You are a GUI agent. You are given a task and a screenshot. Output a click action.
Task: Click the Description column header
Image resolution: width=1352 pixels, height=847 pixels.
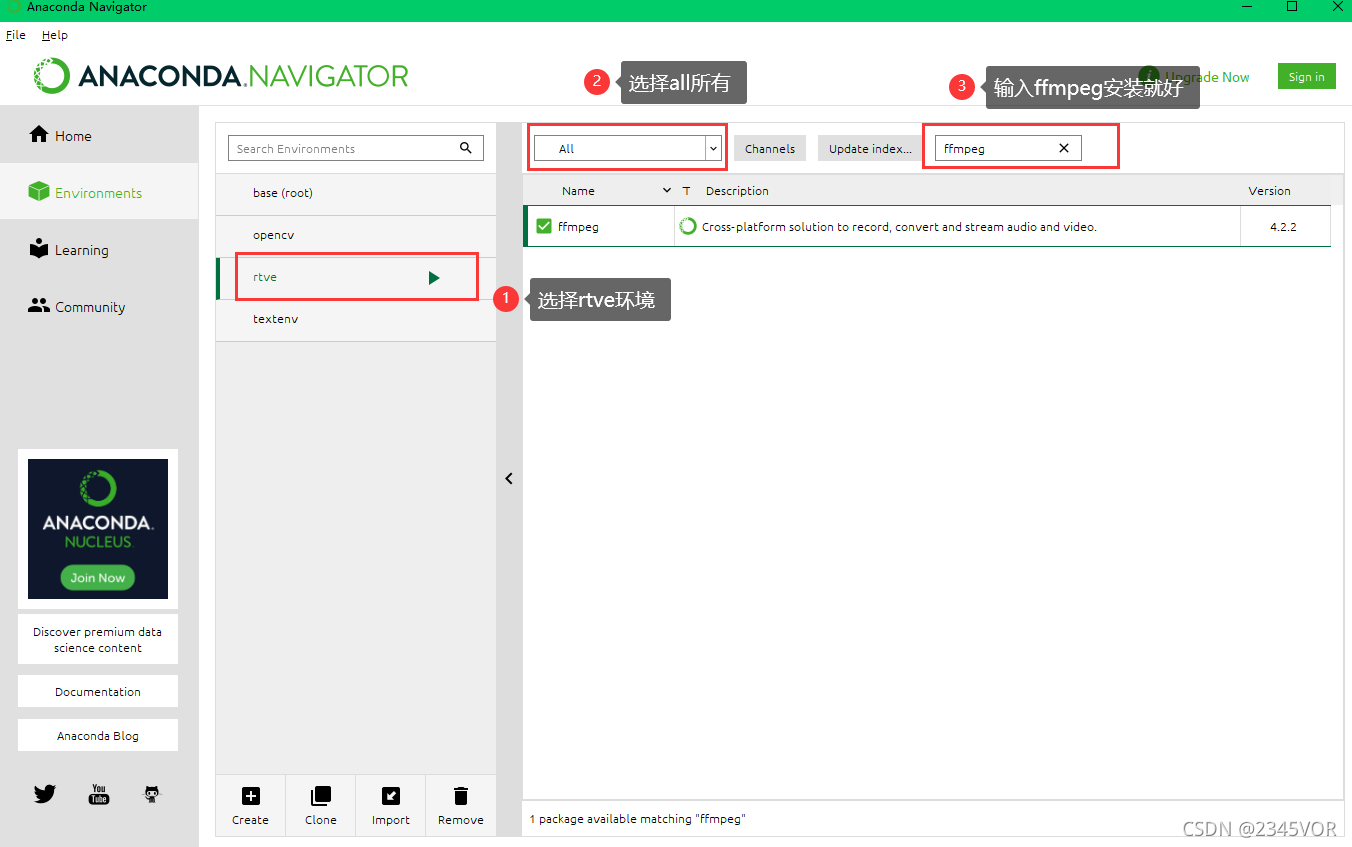[x=737, y=190]
